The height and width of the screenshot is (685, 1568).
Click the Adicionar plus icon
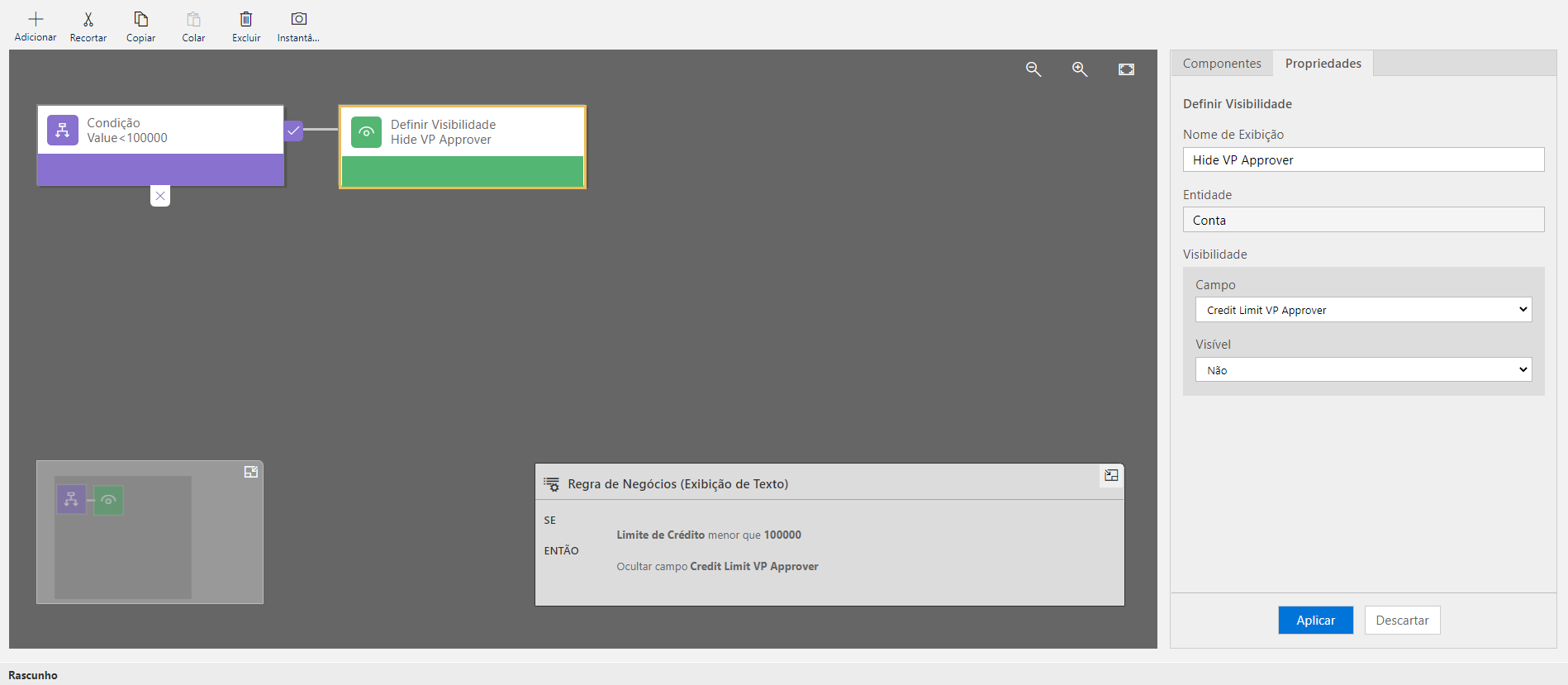coord(36,19)
